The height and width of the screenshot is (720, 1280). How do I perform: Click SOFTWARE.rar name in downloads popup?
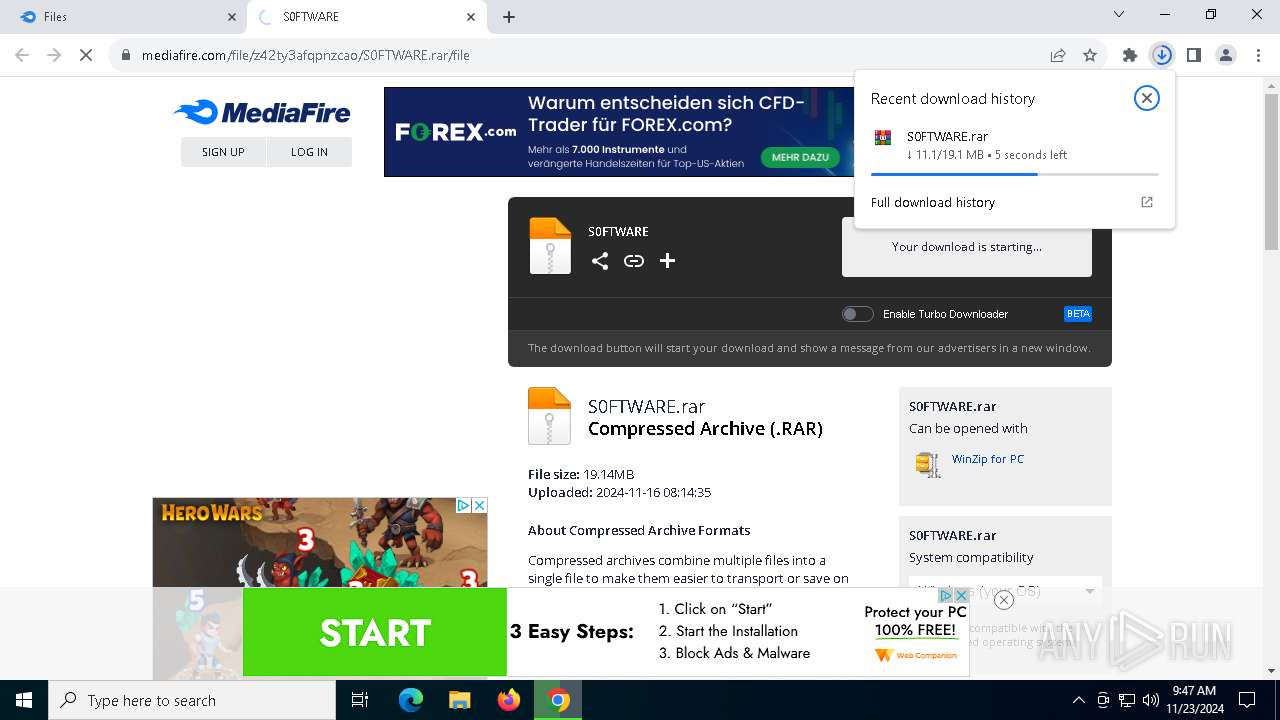(948, 136)
